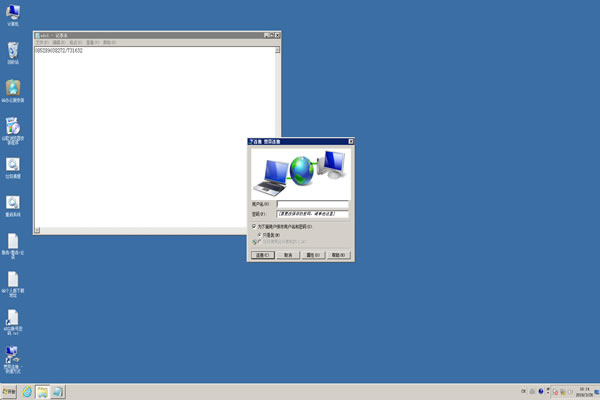Open the fourth desktop icon with disc

tap(13, 126)
